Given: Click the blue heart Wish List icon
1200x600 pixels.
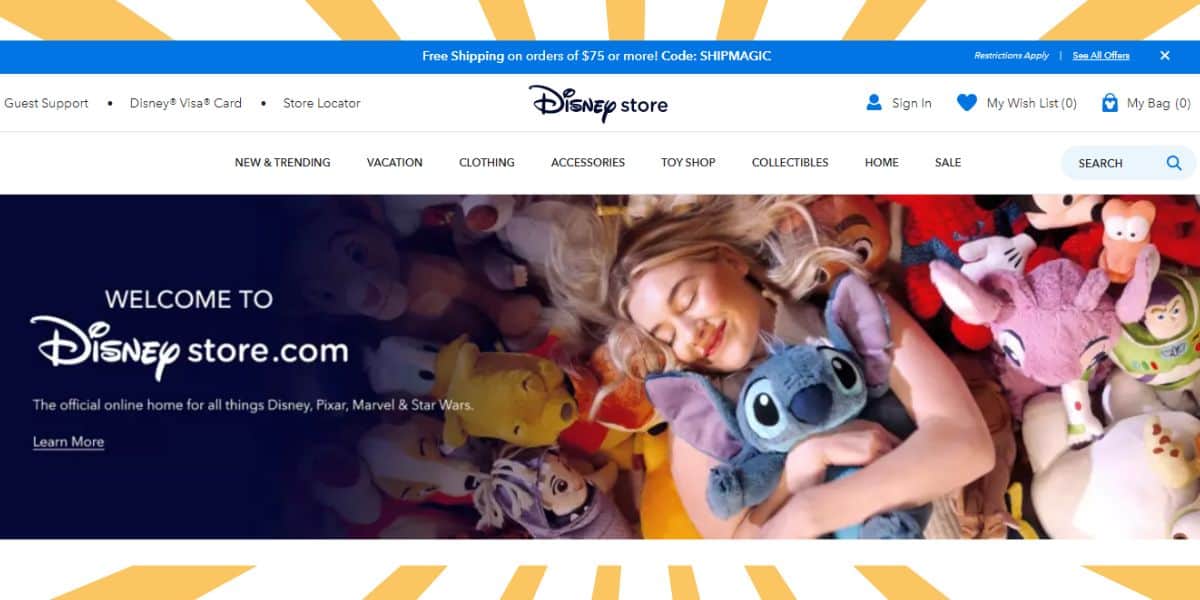Looking at the screenshot, I should 966,102.
